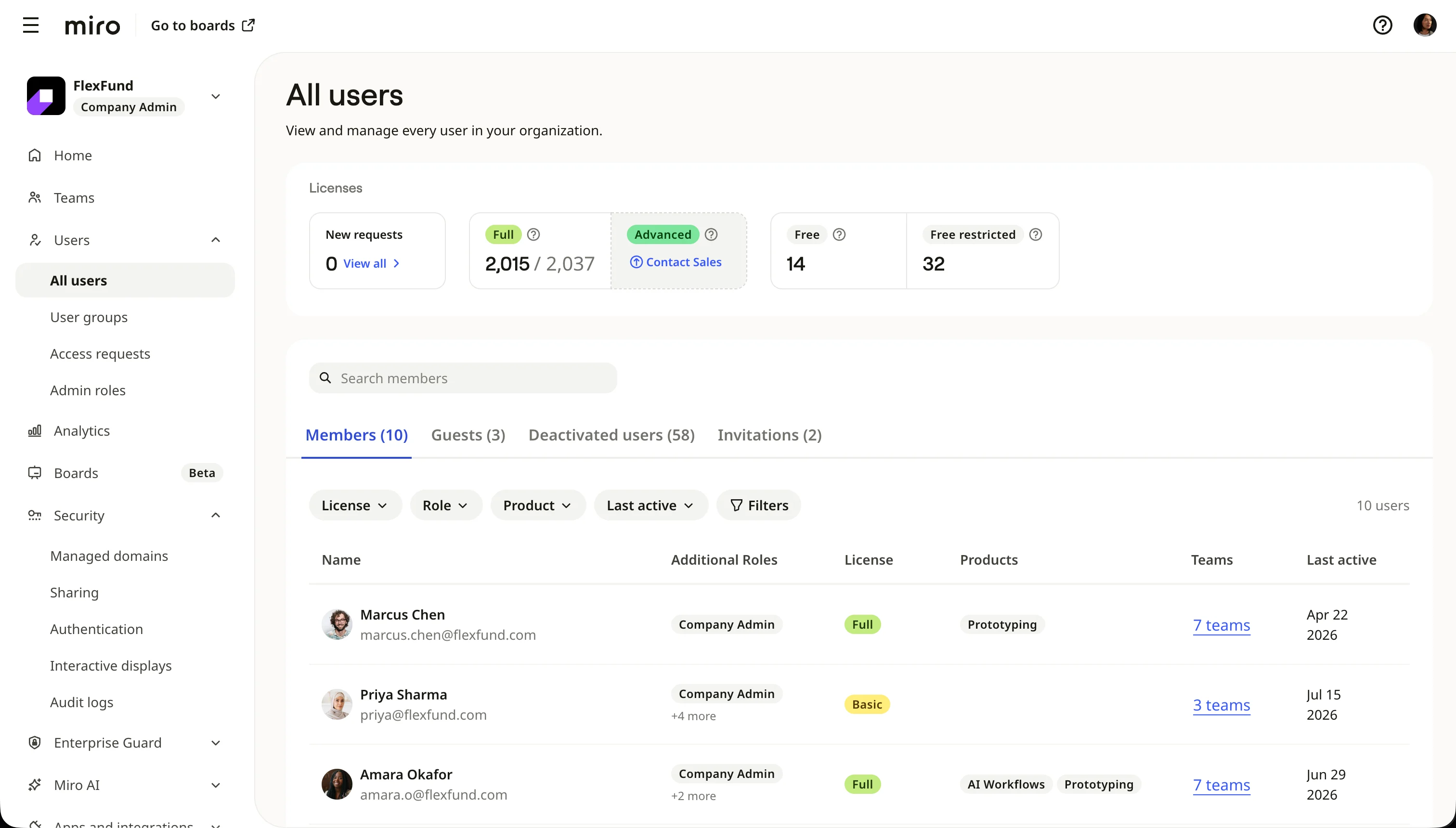Click Go to boards link
This screenshot has width=1456, height=828.
coord(203,25)
